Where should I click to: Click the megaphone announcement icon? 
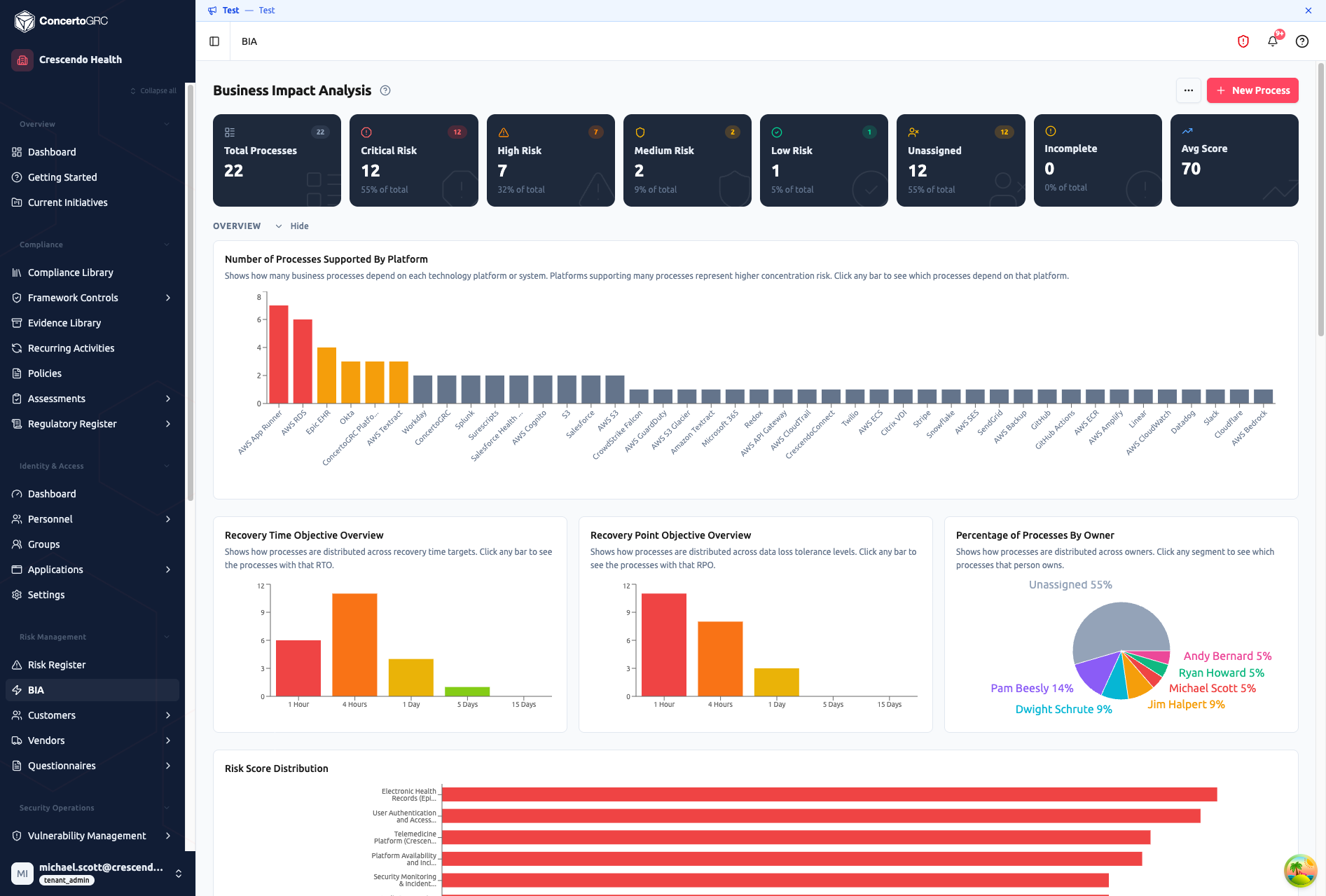point(212,11)
